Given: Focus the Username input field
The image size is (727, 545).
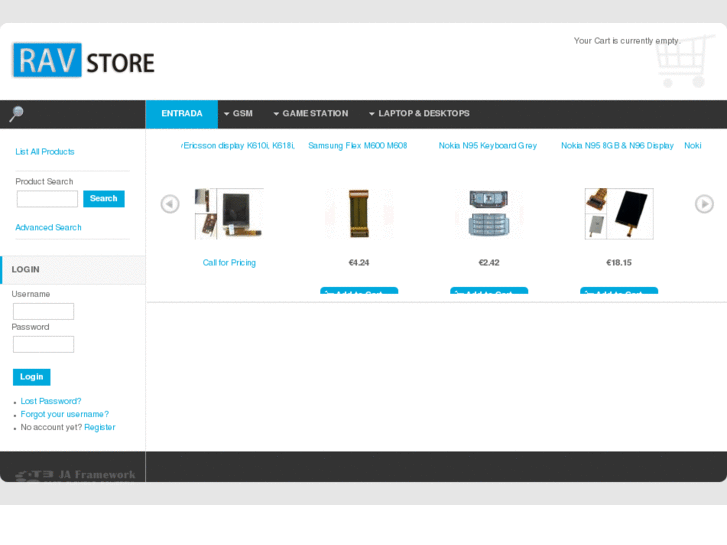Looking at the screenshot, I should coord(43,311).
